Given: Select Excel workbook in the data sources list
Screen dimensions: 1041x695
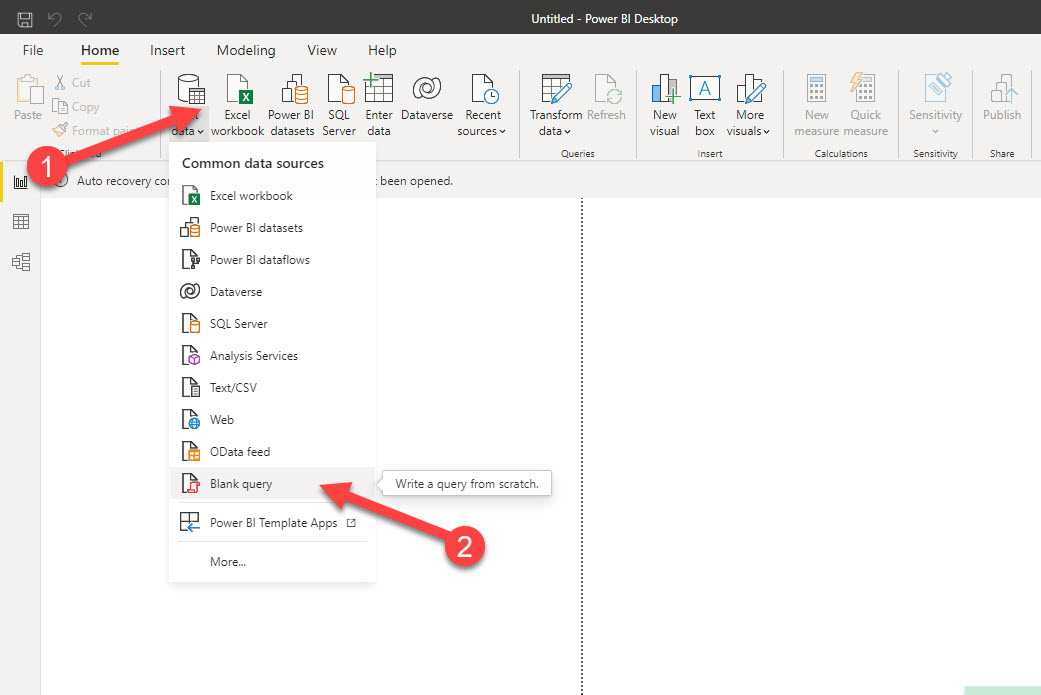Looking at the screenshot, I should coord(273,196).
